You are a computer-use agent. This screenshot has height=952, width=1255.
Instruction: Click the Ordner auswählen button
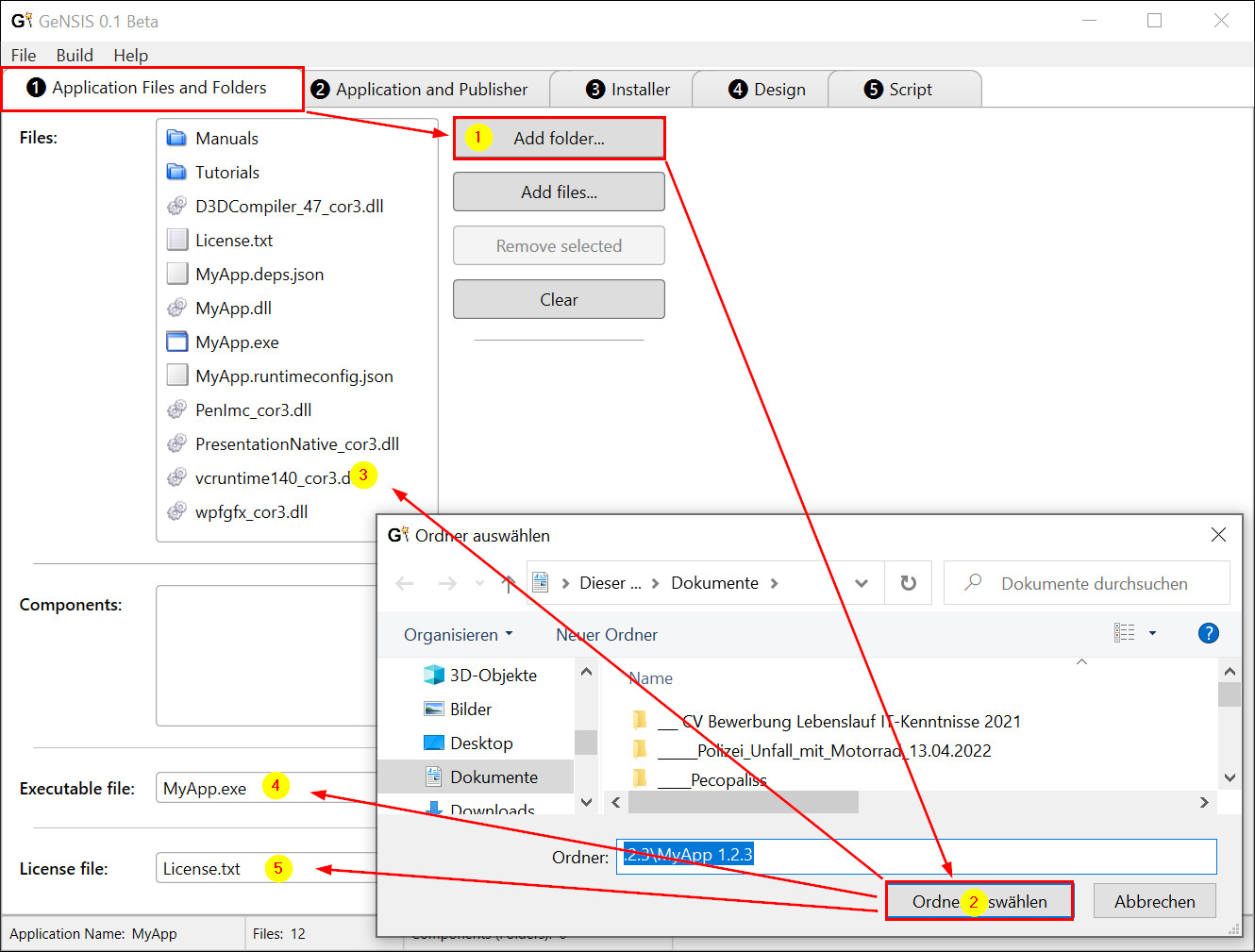tap(979, 901)
